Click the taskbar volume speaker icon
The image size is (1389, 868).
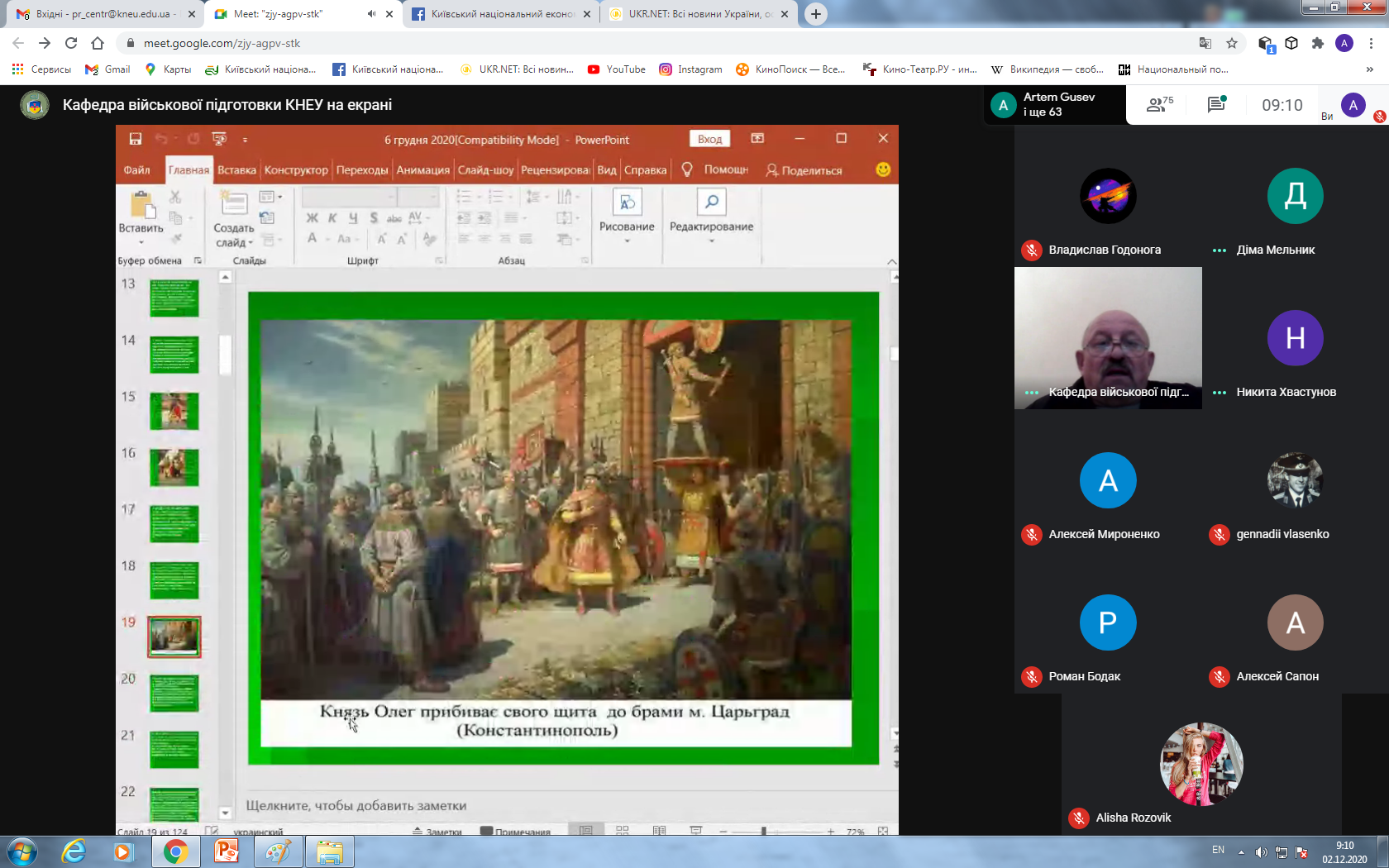(1261, 852)
